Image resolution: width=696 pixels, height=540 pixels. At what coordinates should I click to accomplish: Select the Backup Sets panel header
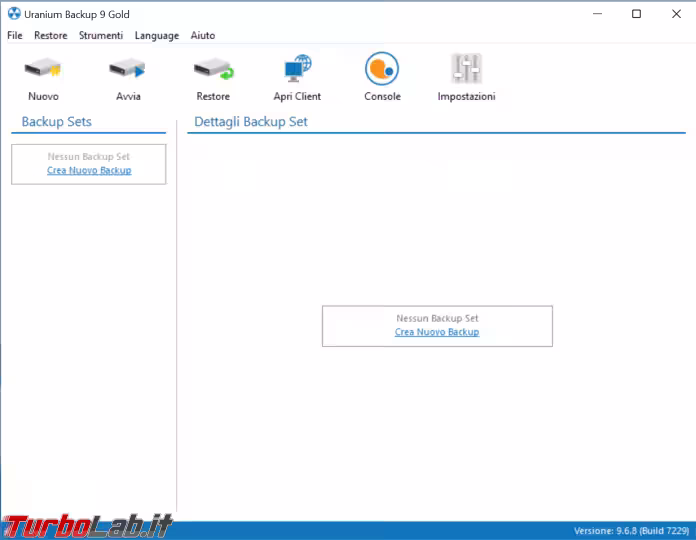(x=56, y=122)
